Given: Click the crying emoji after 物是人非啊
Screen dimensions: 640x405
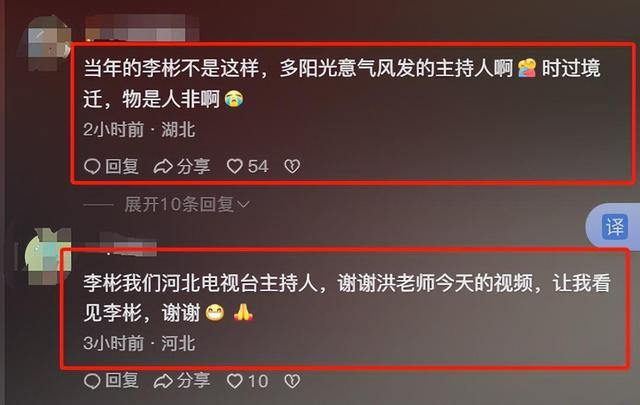Looking at the screenshot, I should pos(234,98).
